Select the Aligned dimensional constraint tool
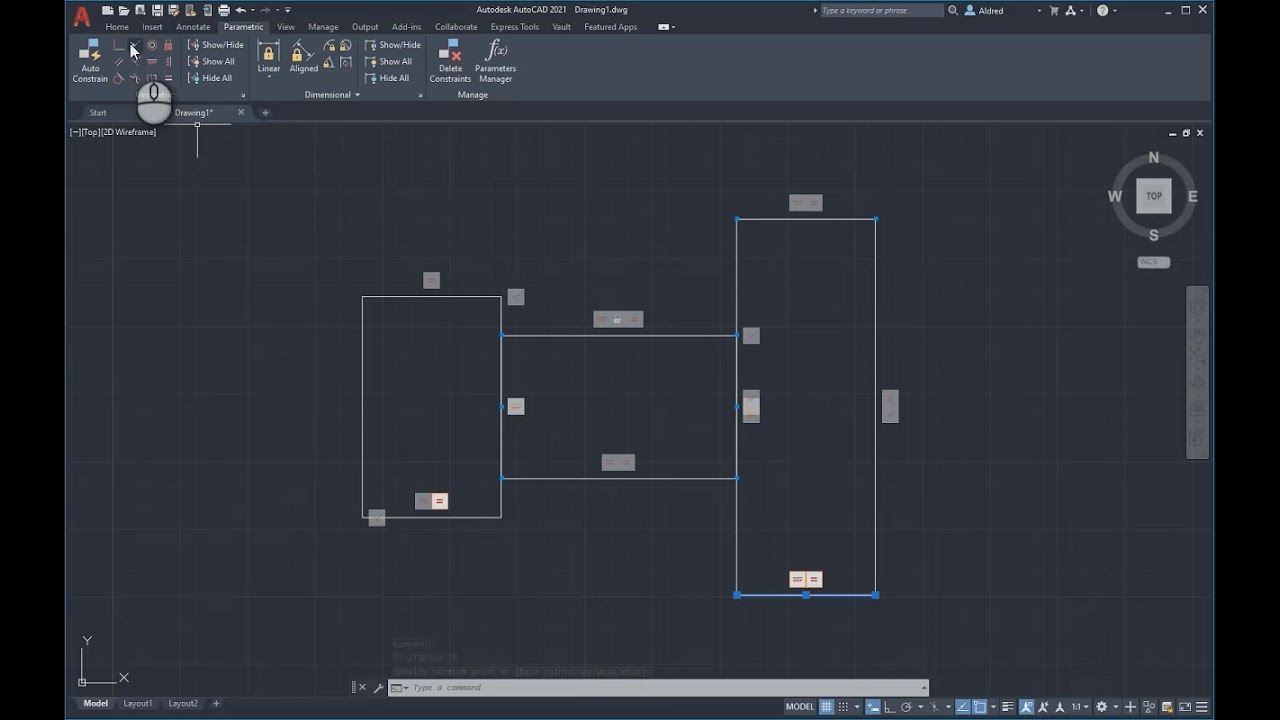This screenshot has height=720, width=1280. pos(303,57)
